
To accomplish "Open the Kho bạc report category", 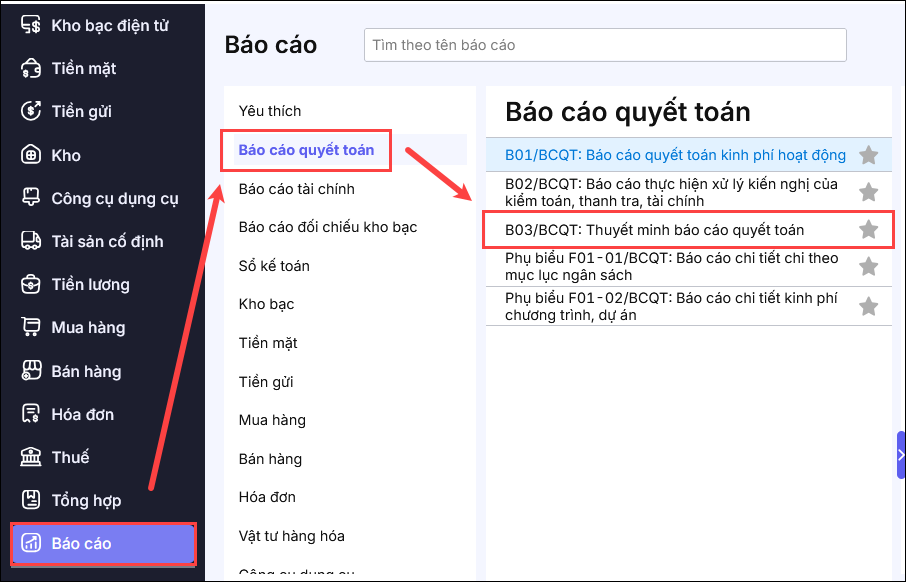I will (x=266, y=304).
